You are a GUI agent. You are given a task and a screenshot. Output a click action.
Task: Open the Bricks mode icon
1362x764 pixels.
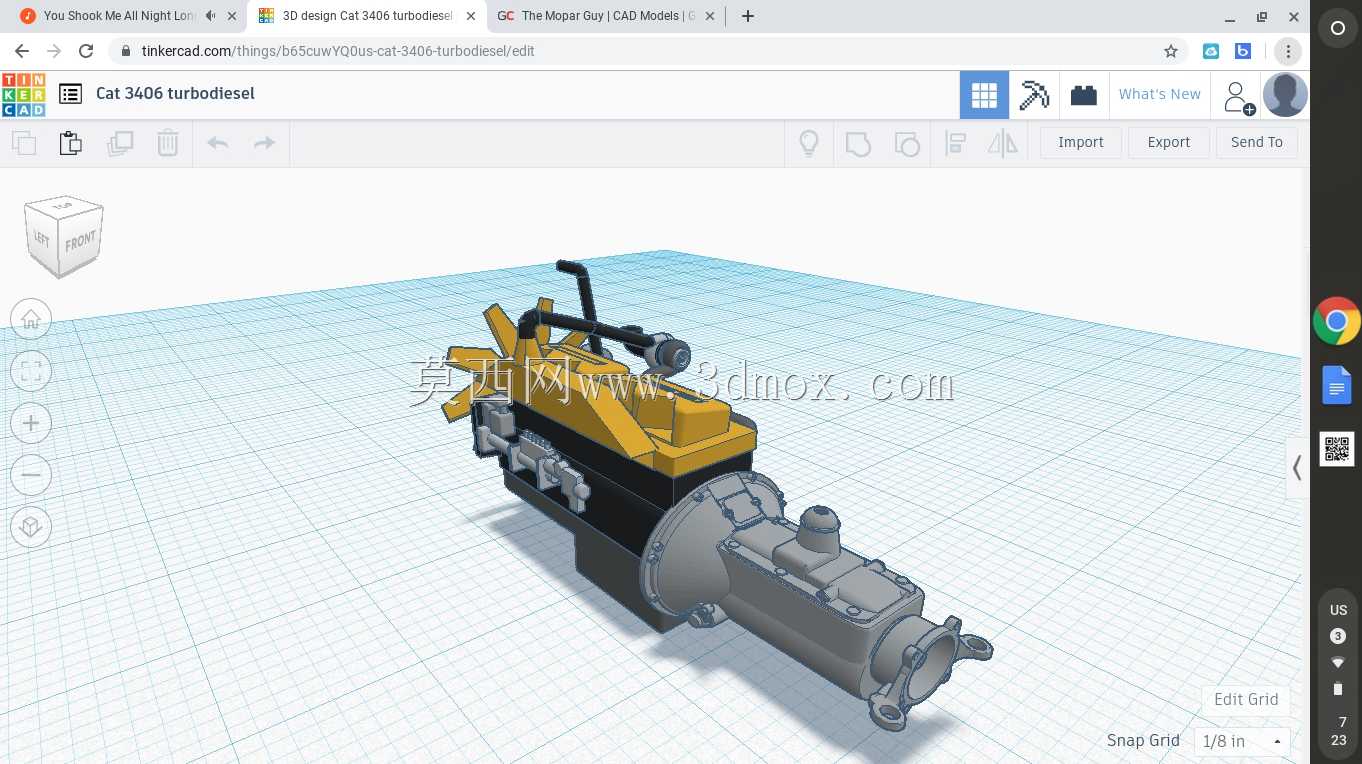click(1084, 95)
